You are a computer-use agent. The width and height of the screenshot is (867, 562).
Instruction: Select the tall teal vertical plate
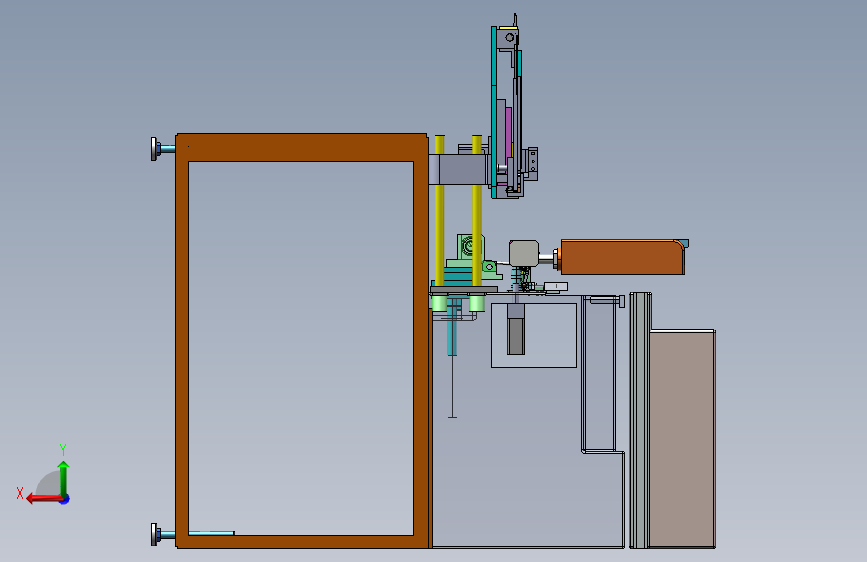point(494,111)
